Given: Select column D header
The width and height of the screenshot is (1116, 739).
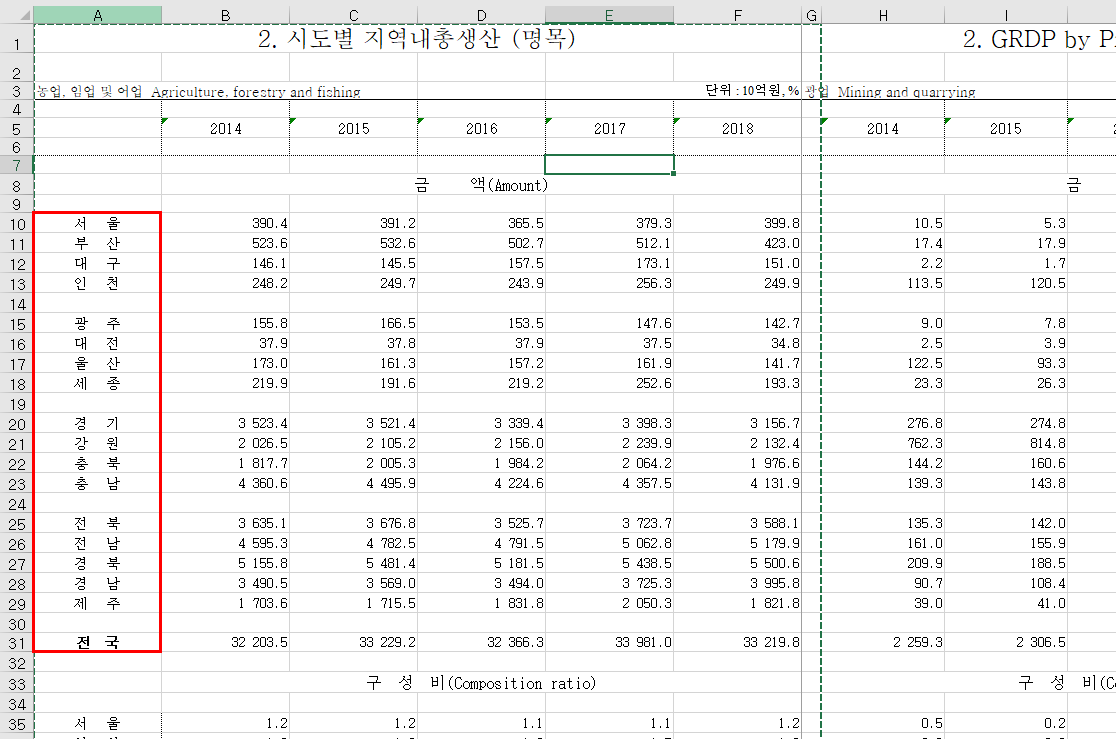Looking at the screenshot, I should pyautogui.click(x=482, y=15).
